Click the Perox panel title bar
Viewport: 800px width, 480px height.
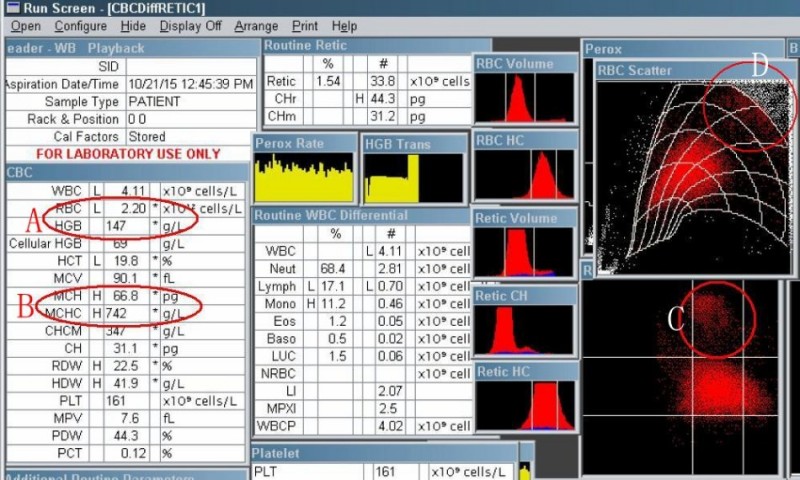pos(683,49)
